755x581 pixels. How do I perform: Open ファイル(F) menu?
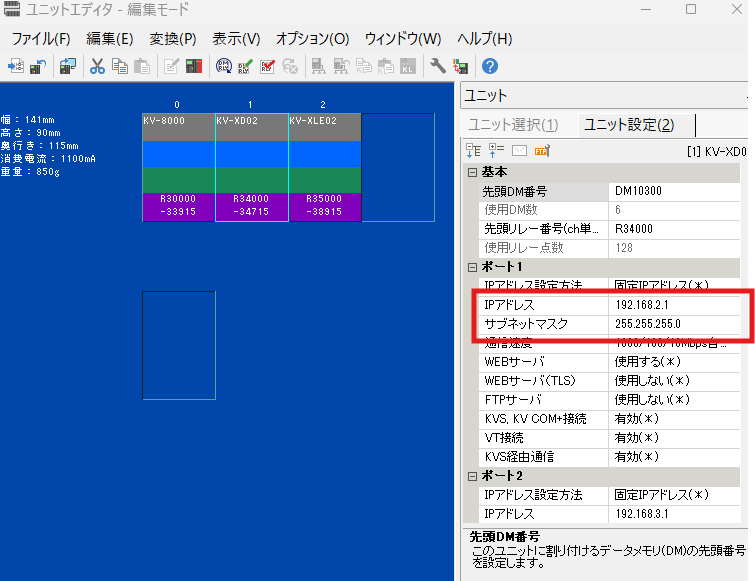point(41,39)
